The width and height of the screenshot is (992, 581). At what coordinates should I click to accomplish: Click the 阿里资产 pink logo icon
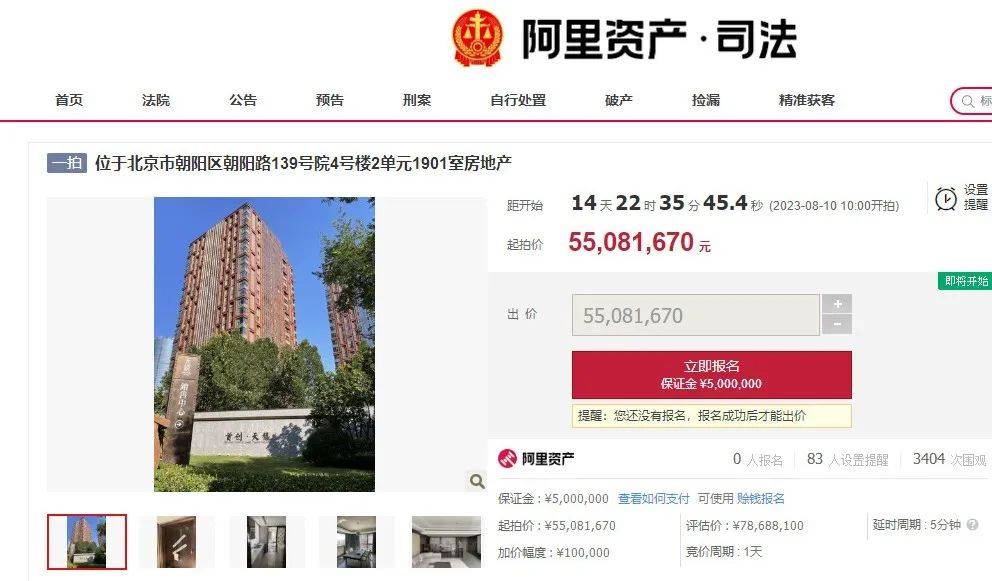[x=507, y=458]
